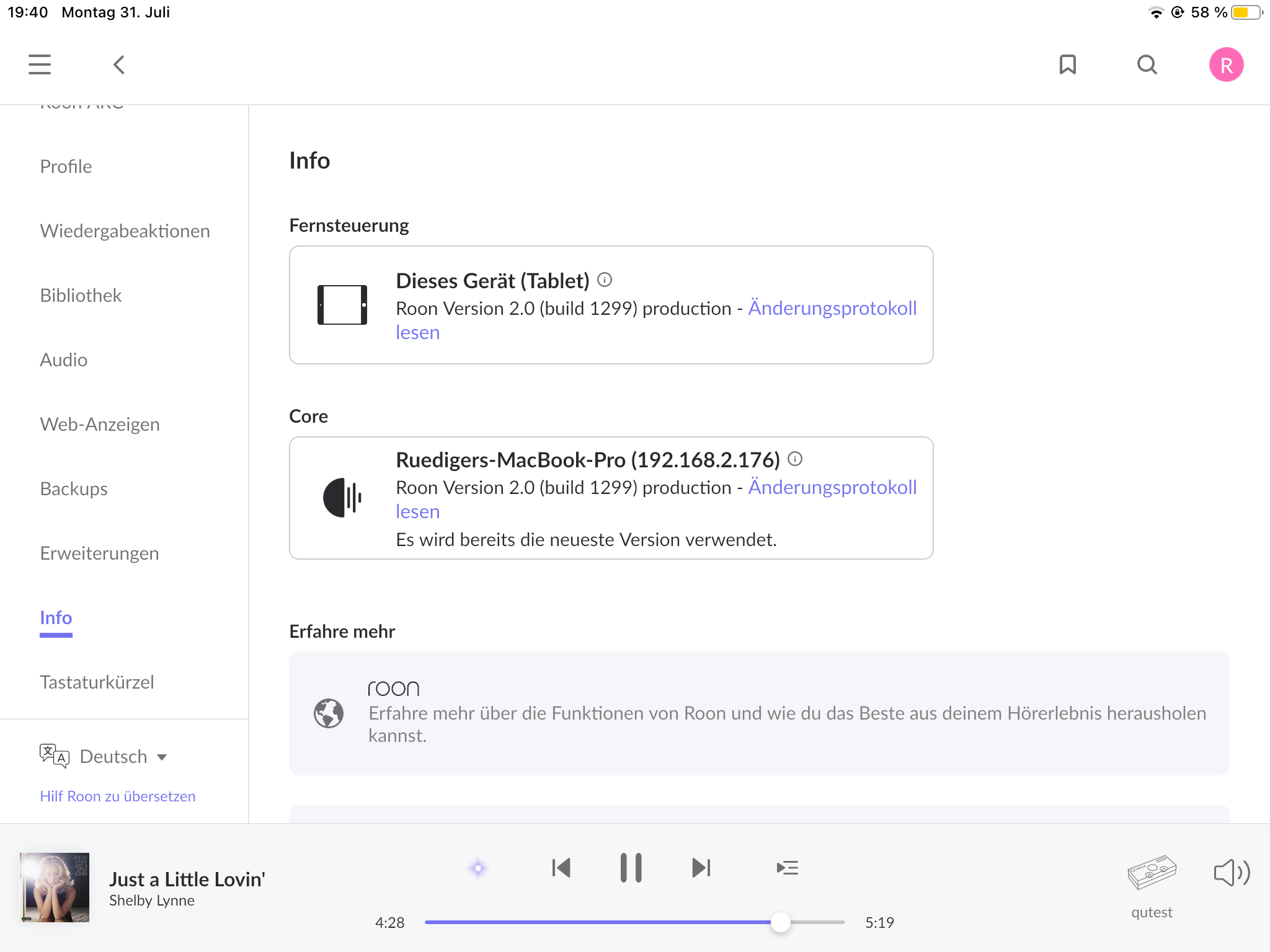
Task: Open Tastaturkürzel settings
Action: tap(97, 682)
